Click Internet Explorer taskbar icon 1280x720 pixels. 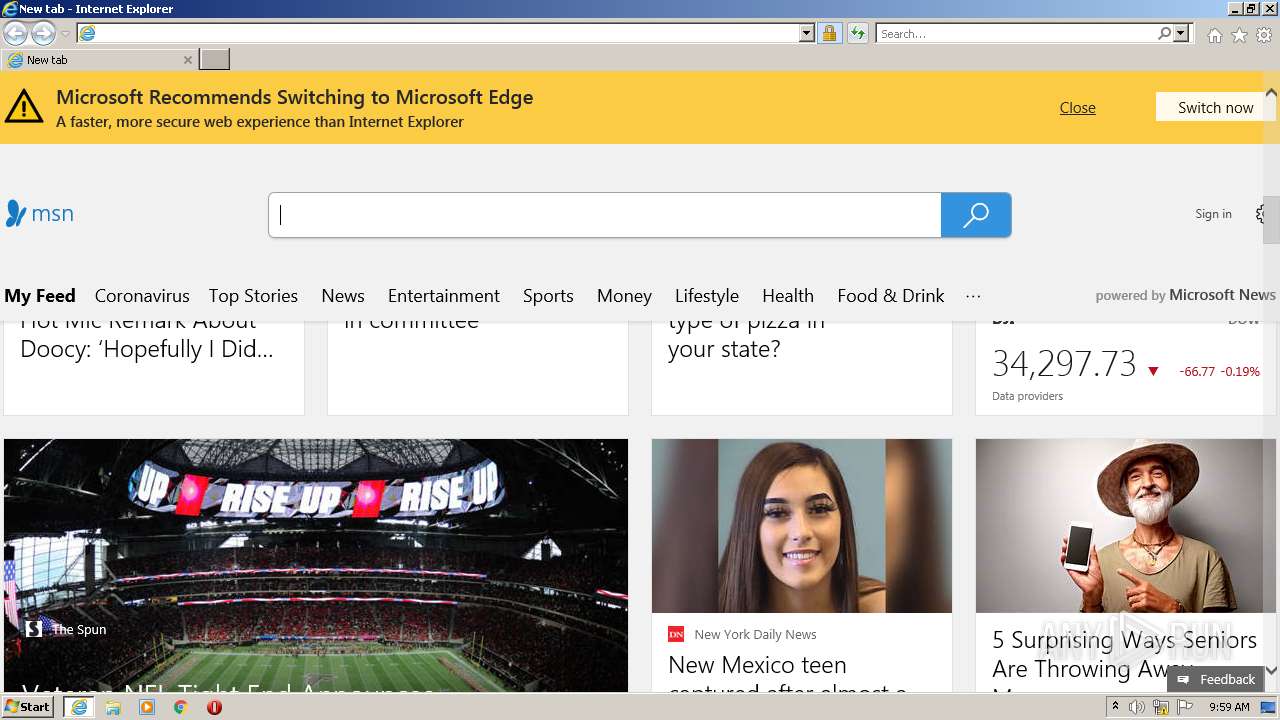[x=78, y=707]
